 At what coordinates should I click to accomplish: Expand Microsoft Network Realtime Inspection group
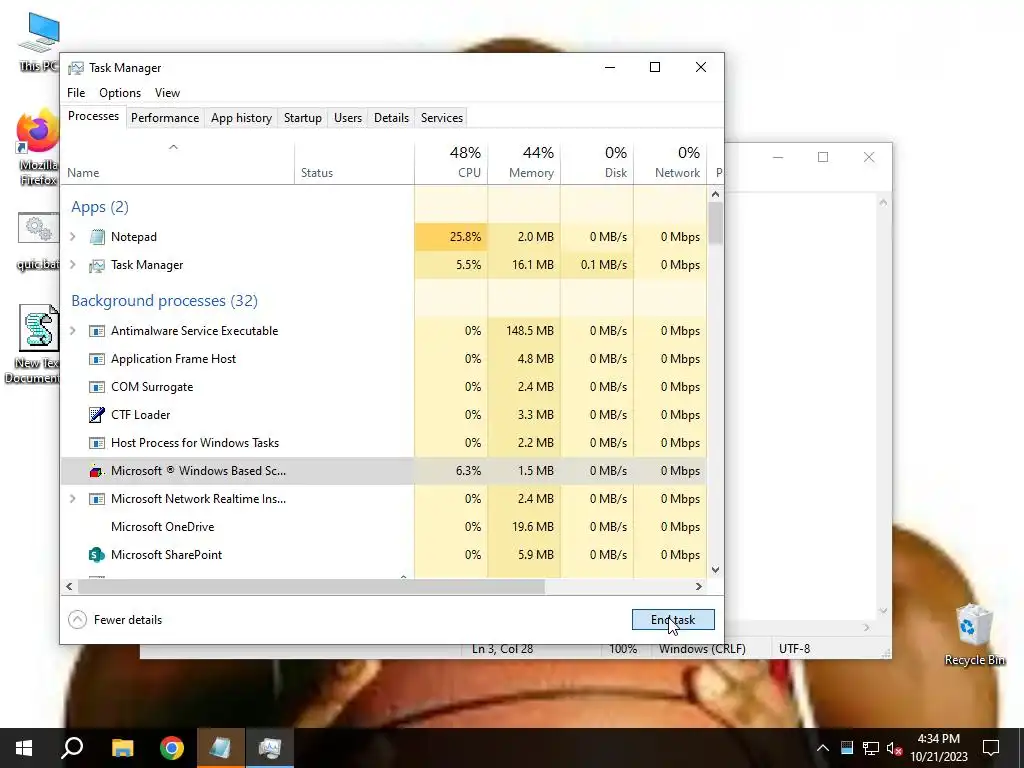click(x=73, y=499)
